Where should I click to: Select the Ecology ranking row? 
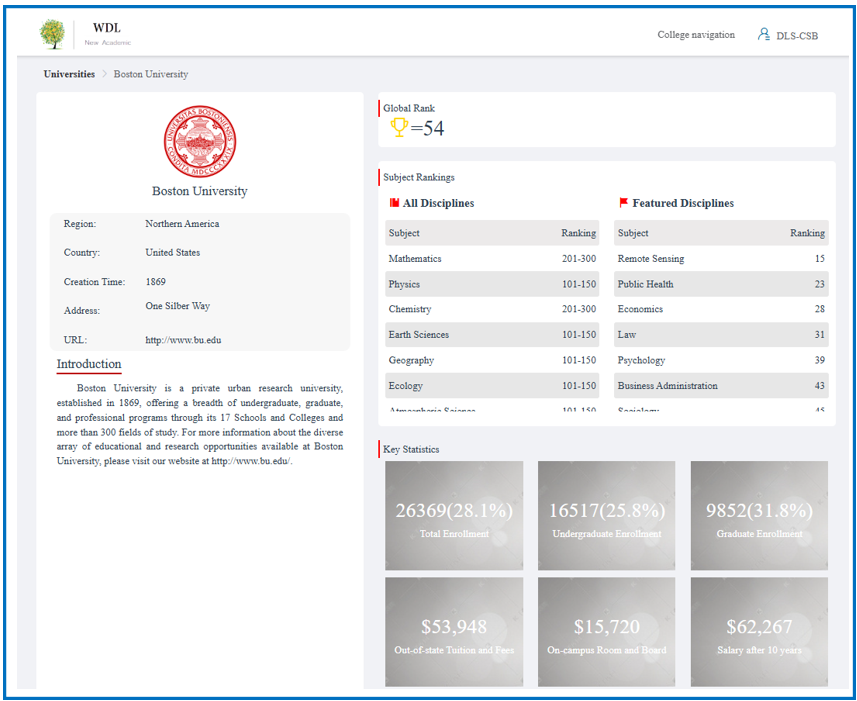pos(492,386)
